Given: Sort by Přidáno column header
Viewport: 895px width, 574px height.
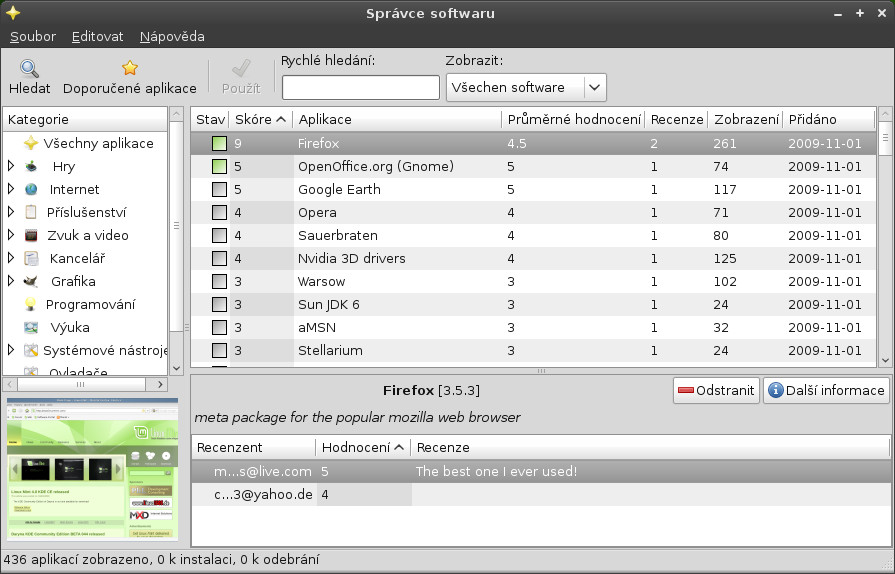Looking at the screenshot, I should pos(828,119).
